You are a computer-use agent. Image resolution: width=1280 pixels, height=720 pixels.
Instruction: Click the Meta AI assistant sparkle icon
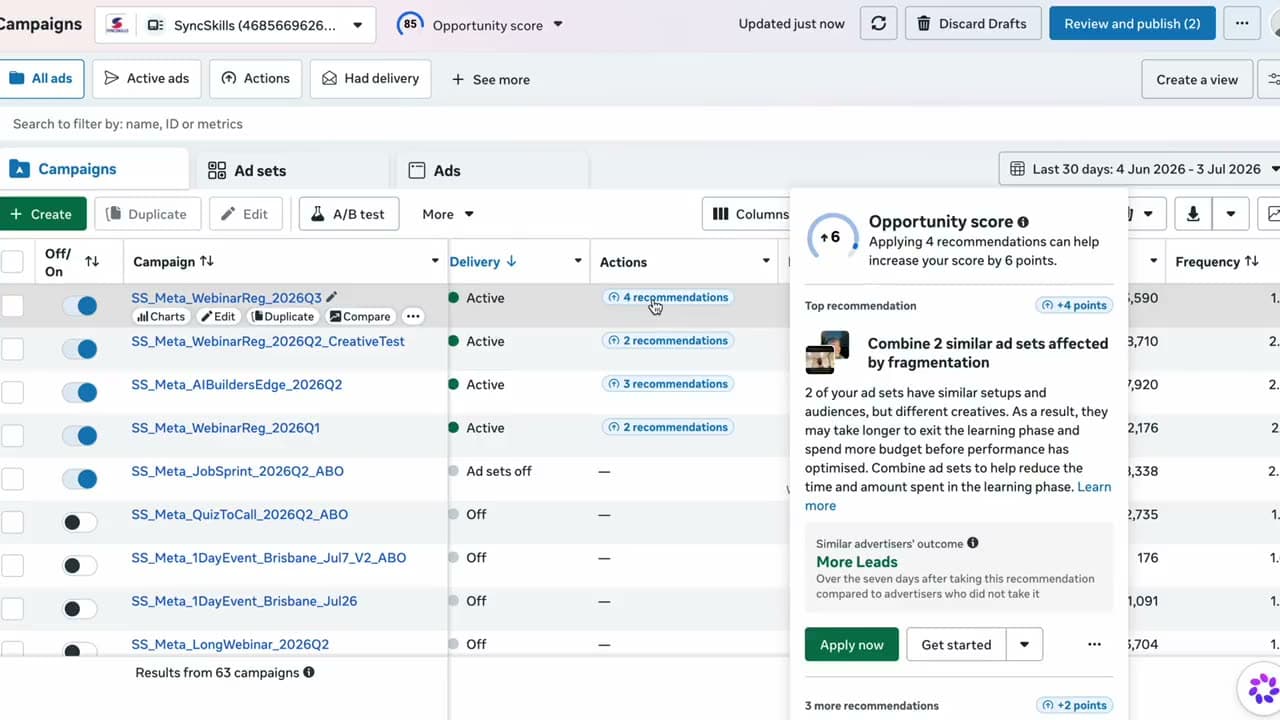(x=1262, y=687)
